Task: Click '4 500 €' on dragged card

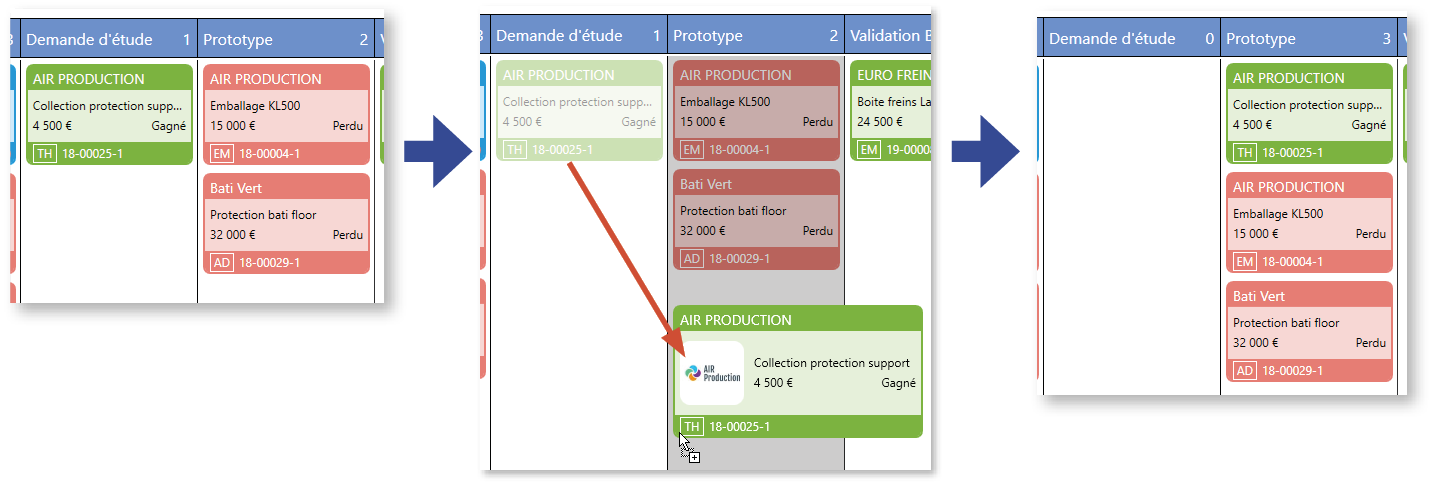Action: (x=773, y=383)
